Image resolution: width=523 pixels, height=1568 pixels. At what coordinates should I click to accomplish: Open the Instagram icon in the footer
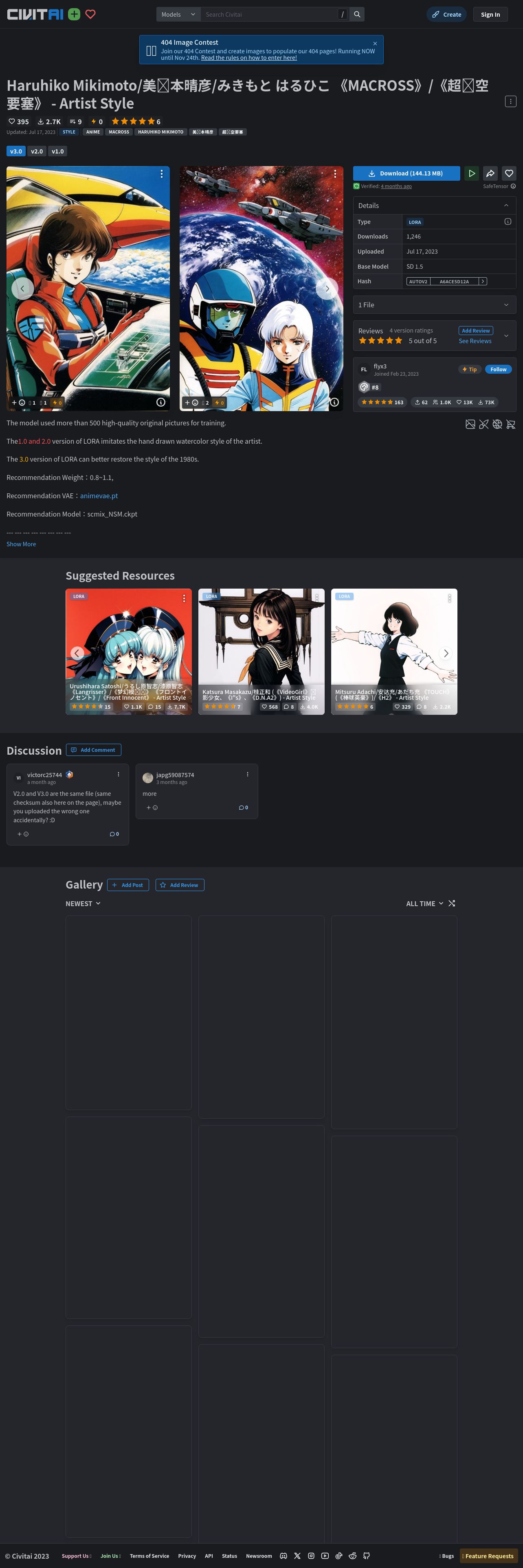[311, 1555]
